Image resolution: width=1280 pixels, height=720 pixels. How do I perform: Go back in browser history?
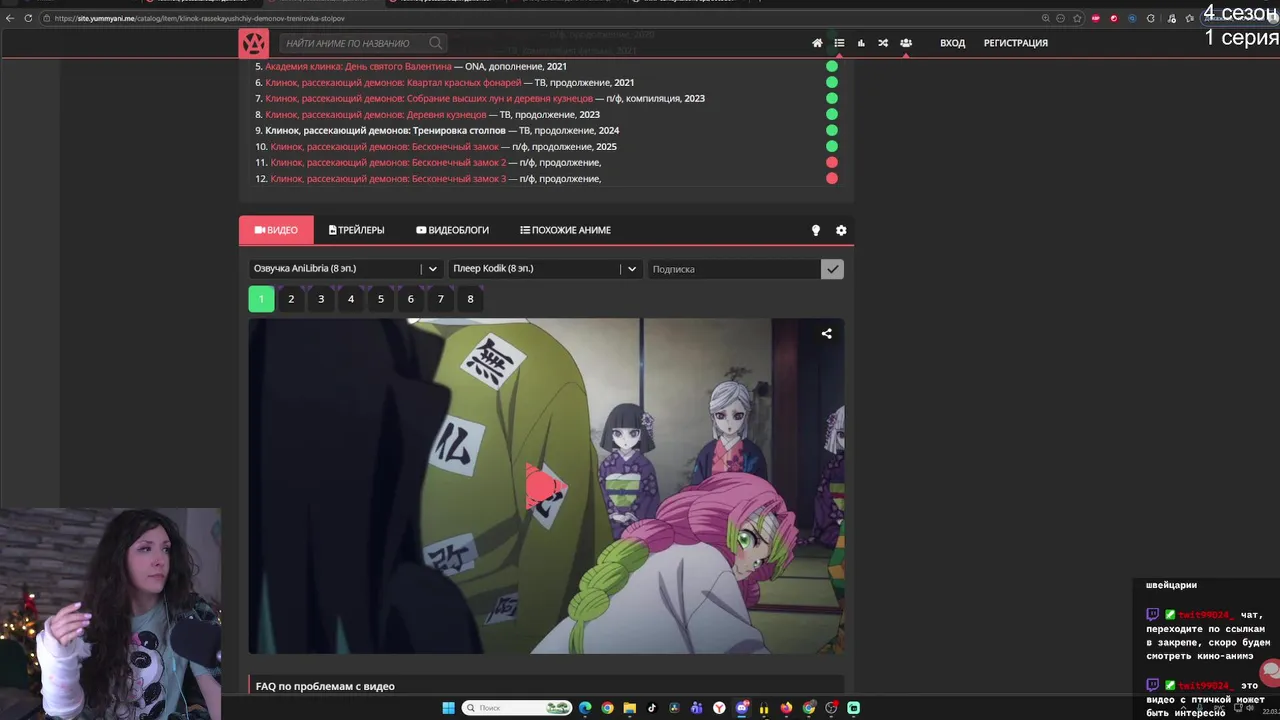coord(10,18)
